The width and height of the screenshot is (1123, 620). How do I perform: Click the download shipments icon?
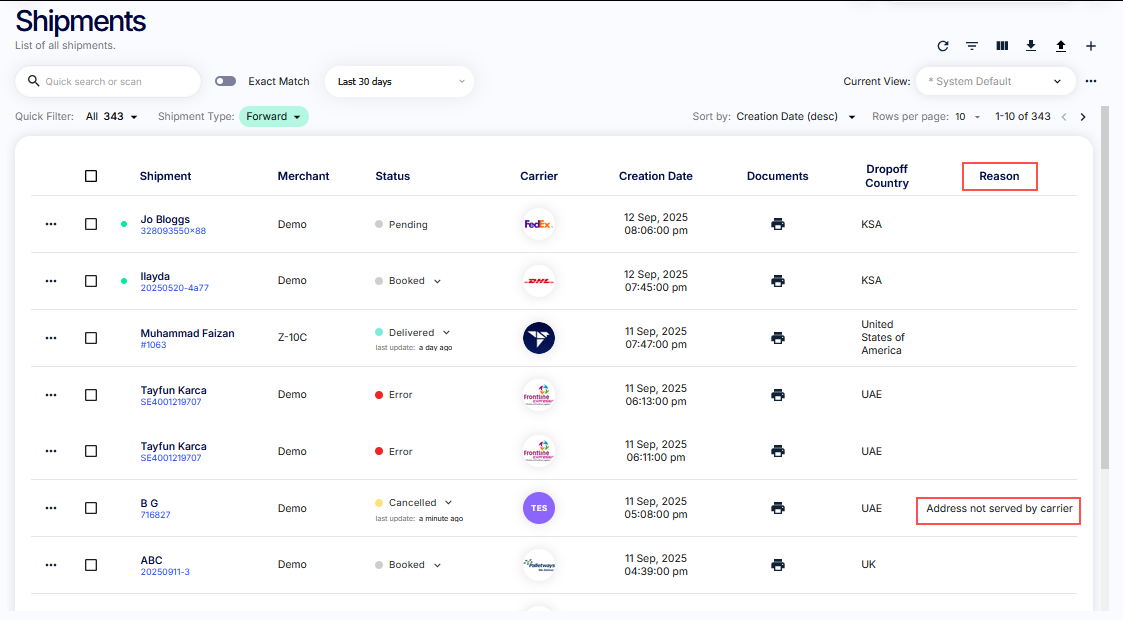tap(1031, 46)
